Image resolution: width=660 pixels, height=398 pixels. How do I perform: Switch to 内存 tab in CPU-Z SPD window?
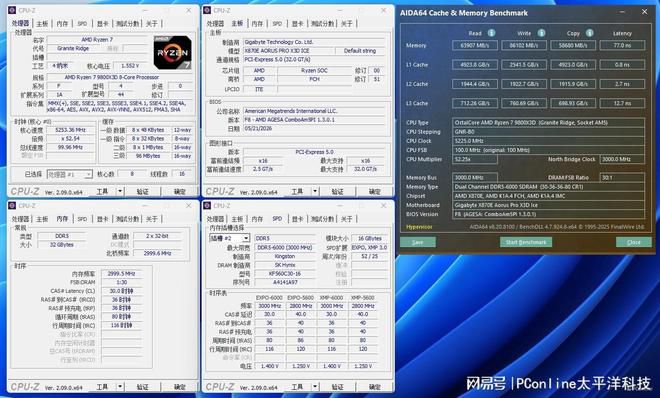[x=257, y=219]
